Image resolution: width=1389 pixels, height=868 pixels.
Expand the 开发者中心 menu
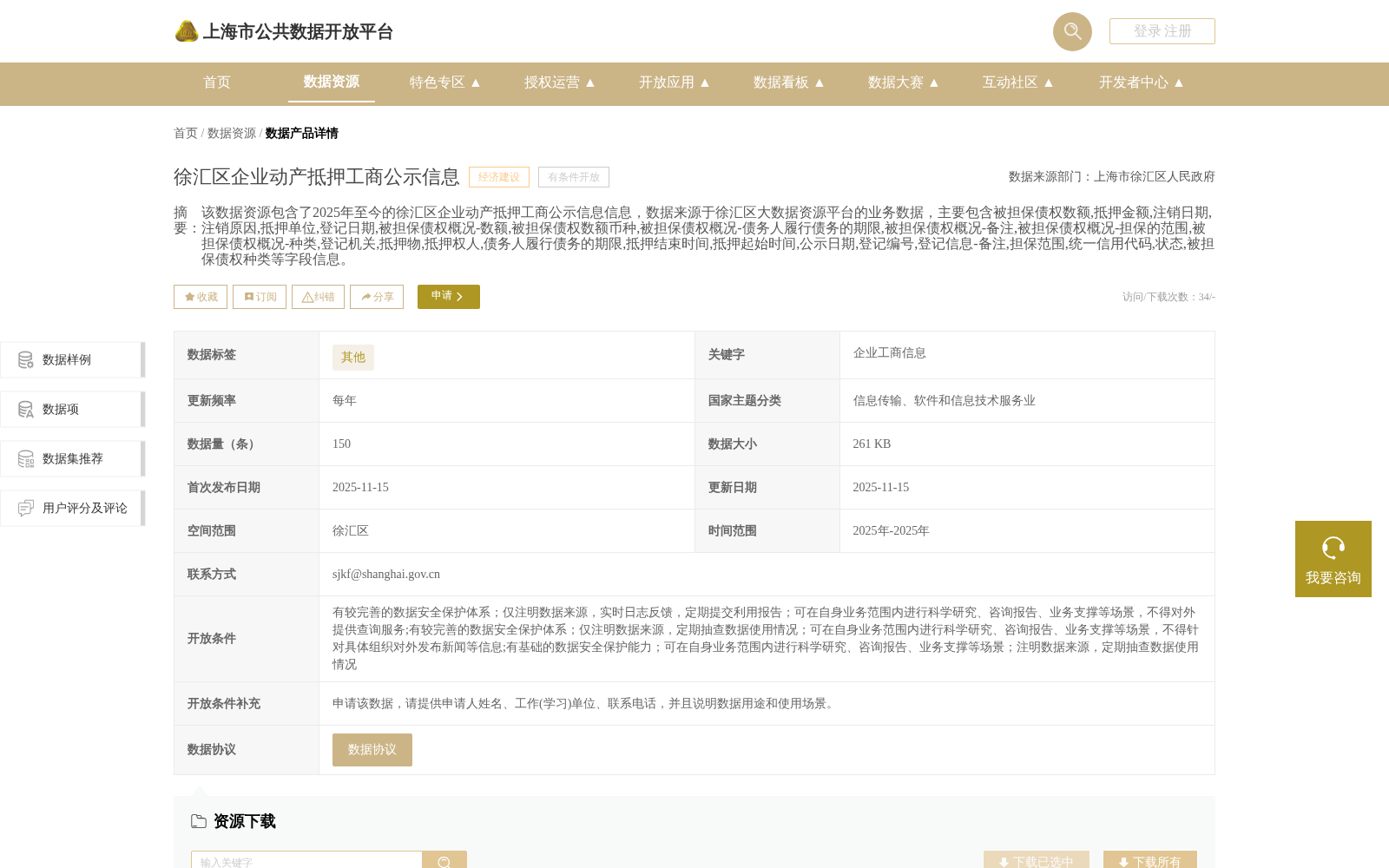click(x=1142, y=82)
